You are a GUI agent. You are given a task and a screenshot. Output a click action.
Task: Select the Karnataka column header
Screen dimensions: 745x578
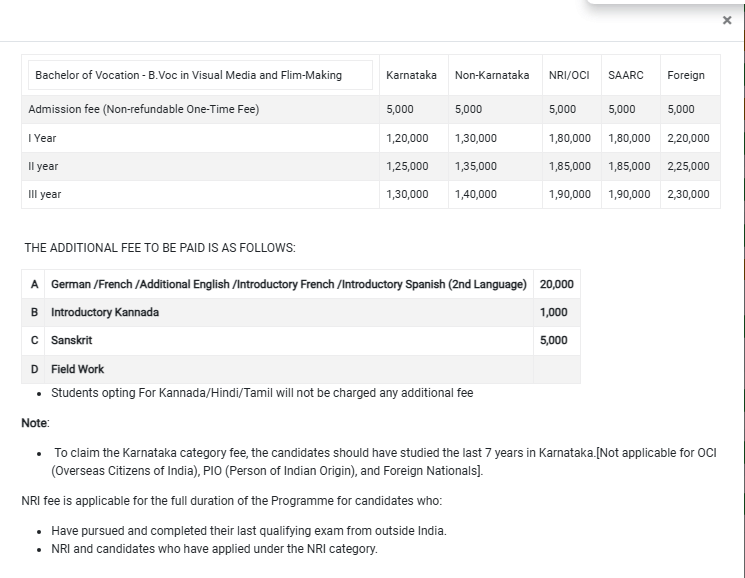pos(411,75)
